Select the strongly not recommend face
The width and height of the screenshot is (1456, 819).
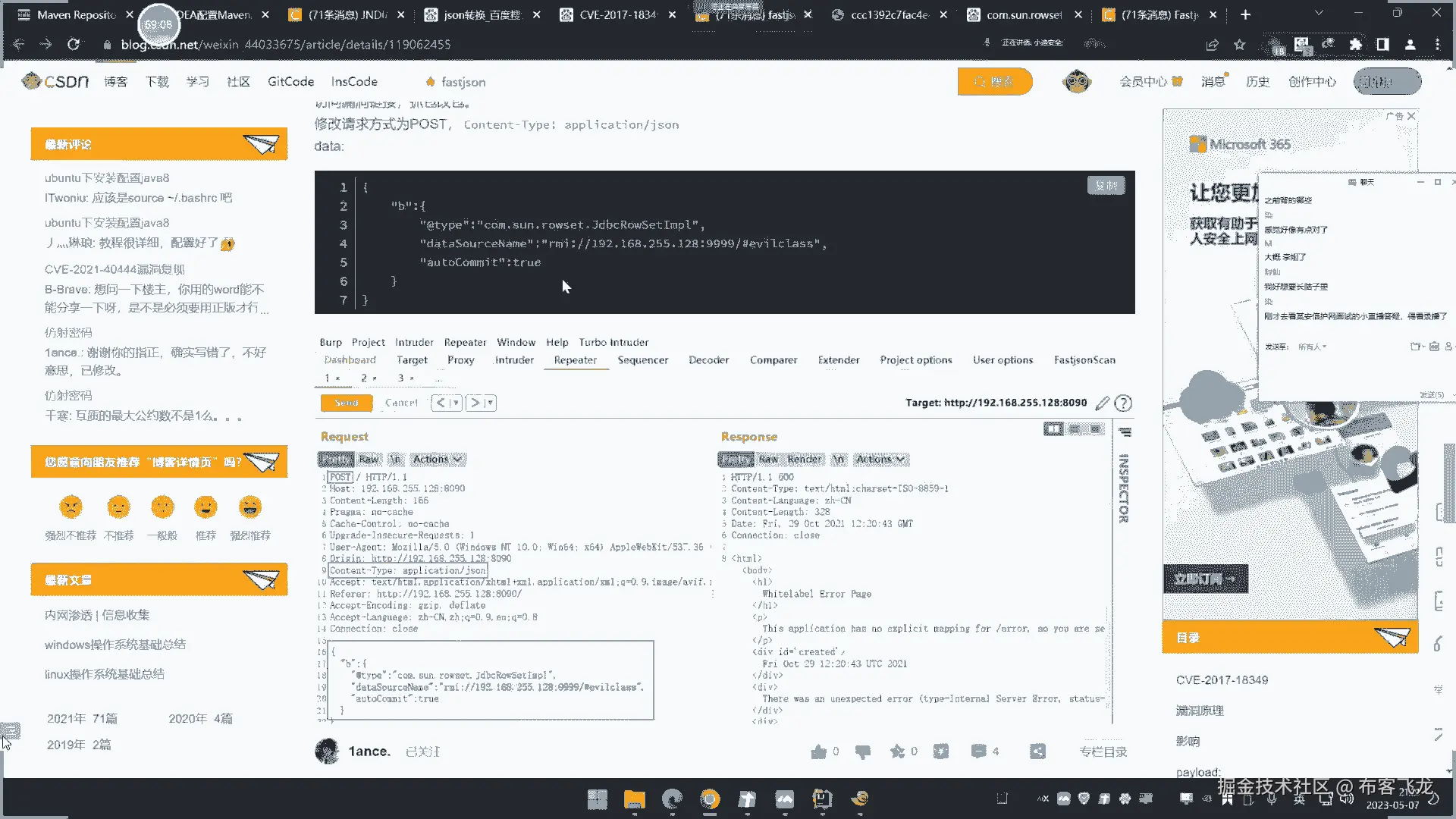pos(71,507)
